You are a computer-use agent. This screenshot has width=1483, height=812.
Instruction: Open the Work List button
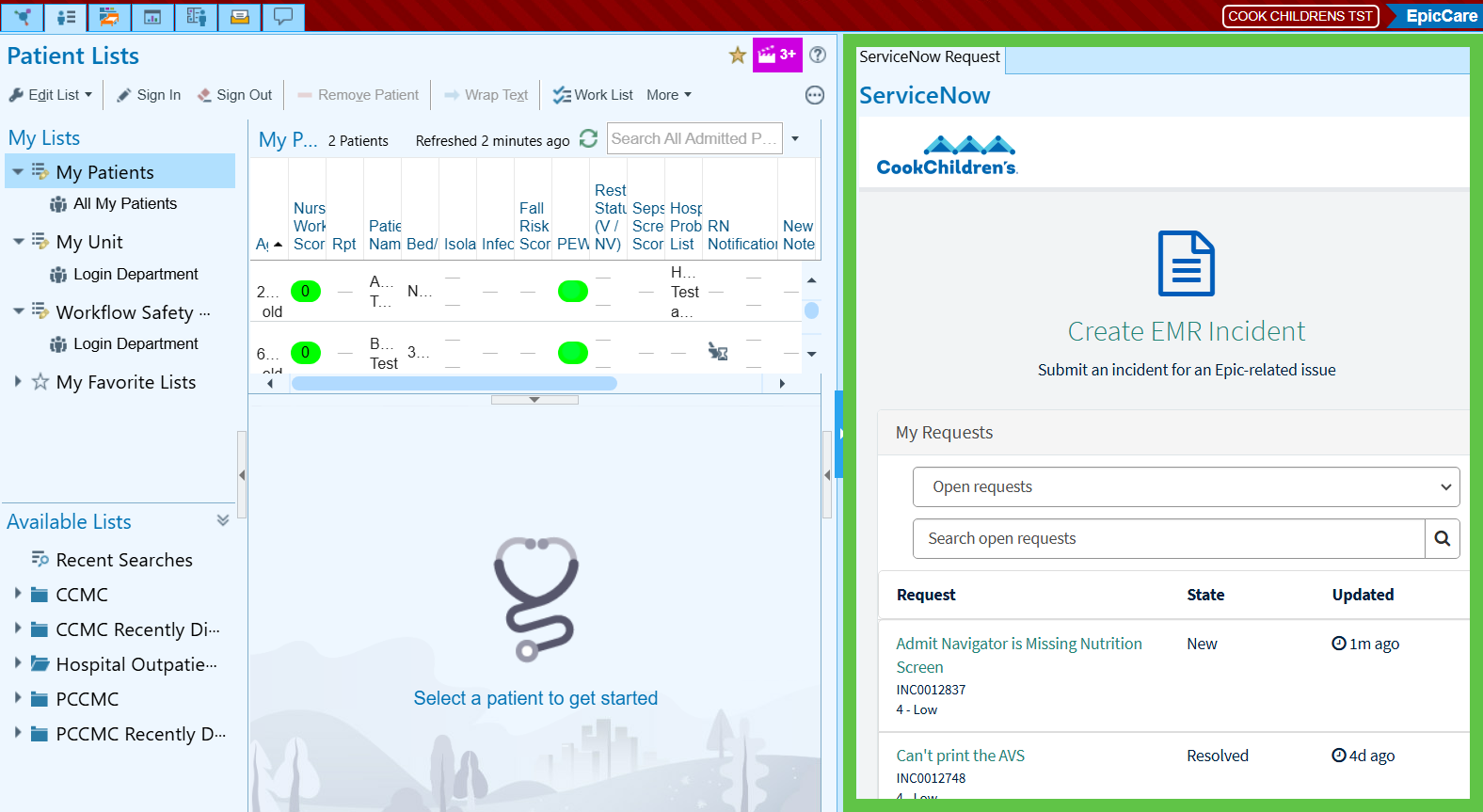593,95
